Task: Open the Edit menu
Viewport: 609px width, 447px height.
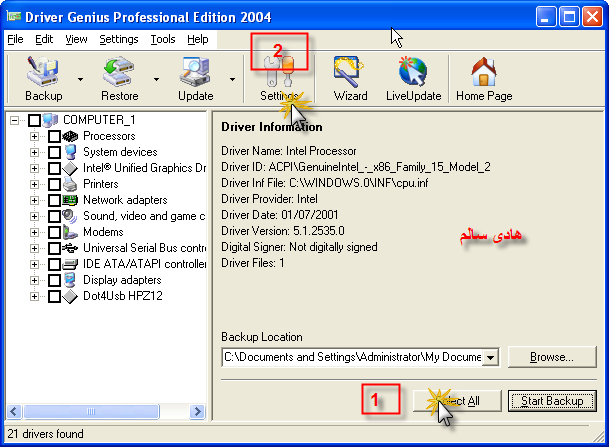Action: coord(44,39)
